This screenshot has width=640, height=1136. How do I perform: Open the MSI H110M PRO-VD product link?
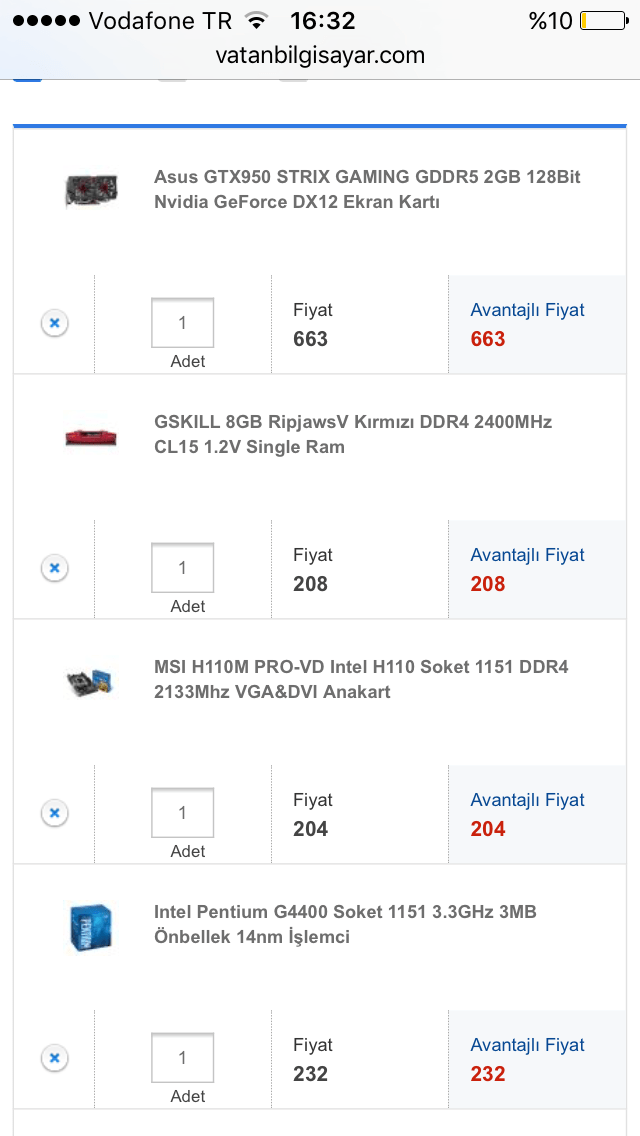pos(360,679)
